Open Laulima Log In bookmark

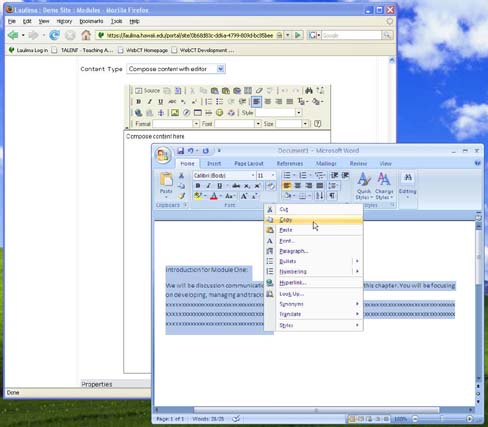point(28,50)
